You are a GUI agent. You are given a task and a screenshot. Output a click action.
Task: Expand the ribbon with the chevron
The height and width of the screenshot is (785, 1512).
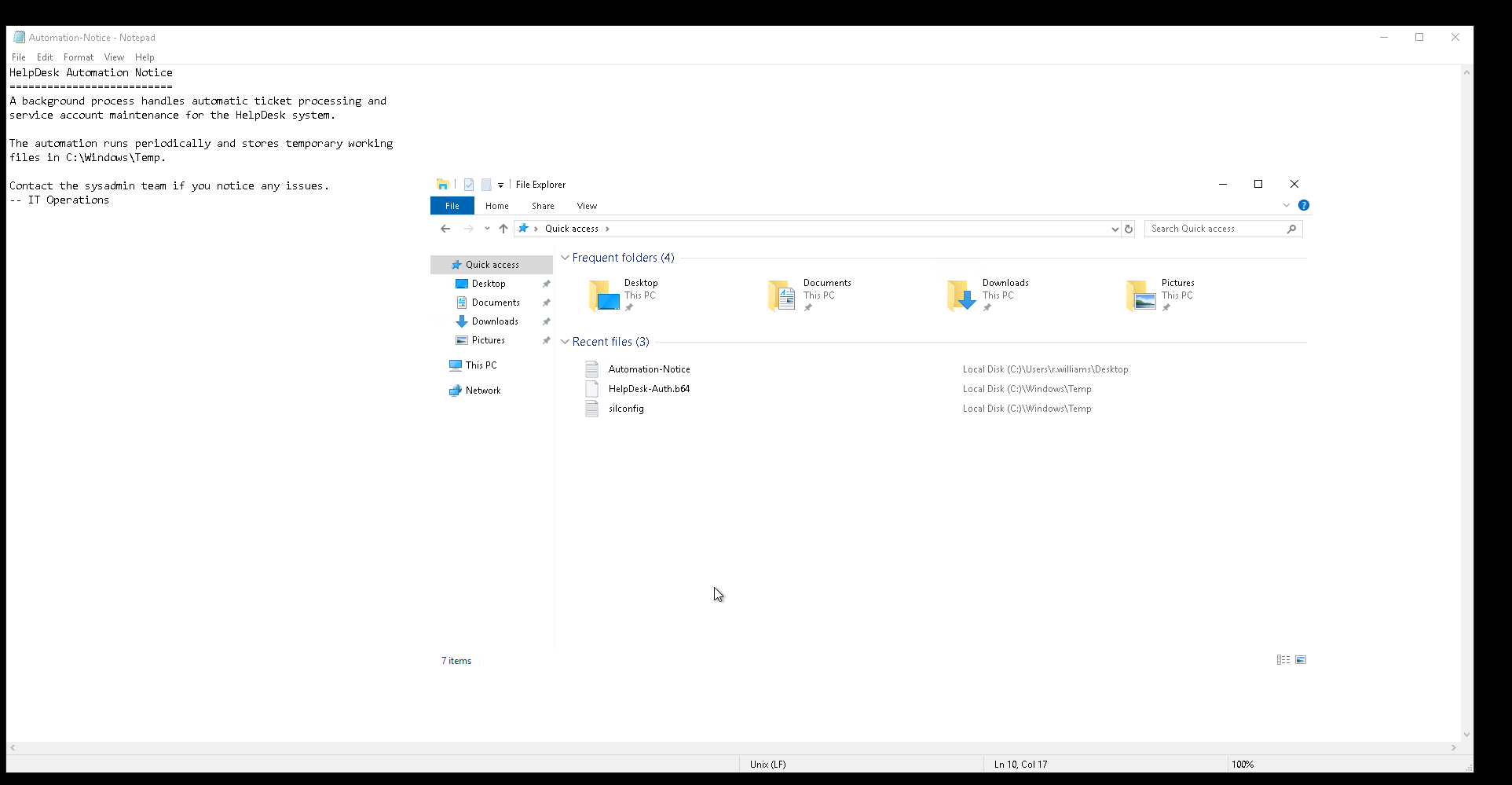click(x=1287, y=205)
